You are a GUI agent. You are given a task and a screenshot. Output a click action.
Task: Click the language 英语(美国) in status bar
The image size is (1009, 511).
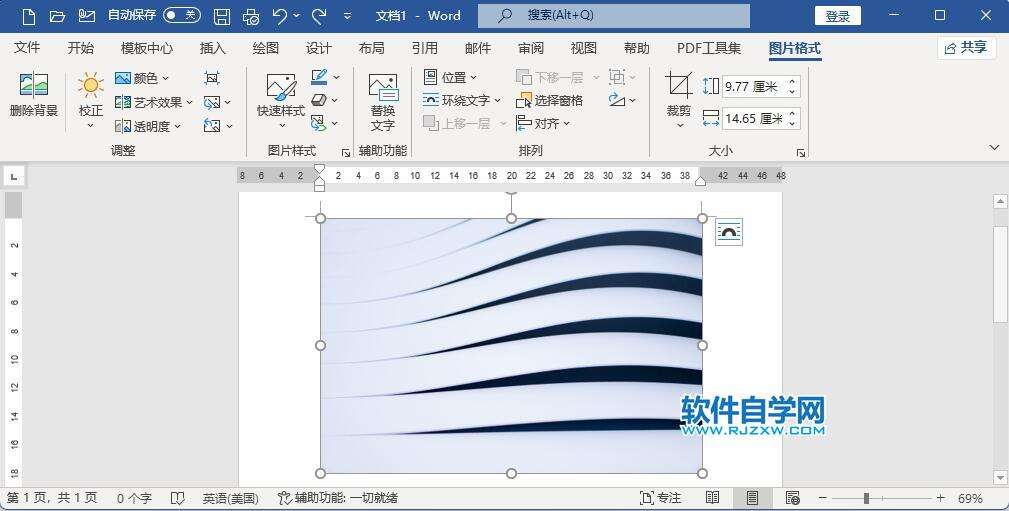tap(230, 498)
